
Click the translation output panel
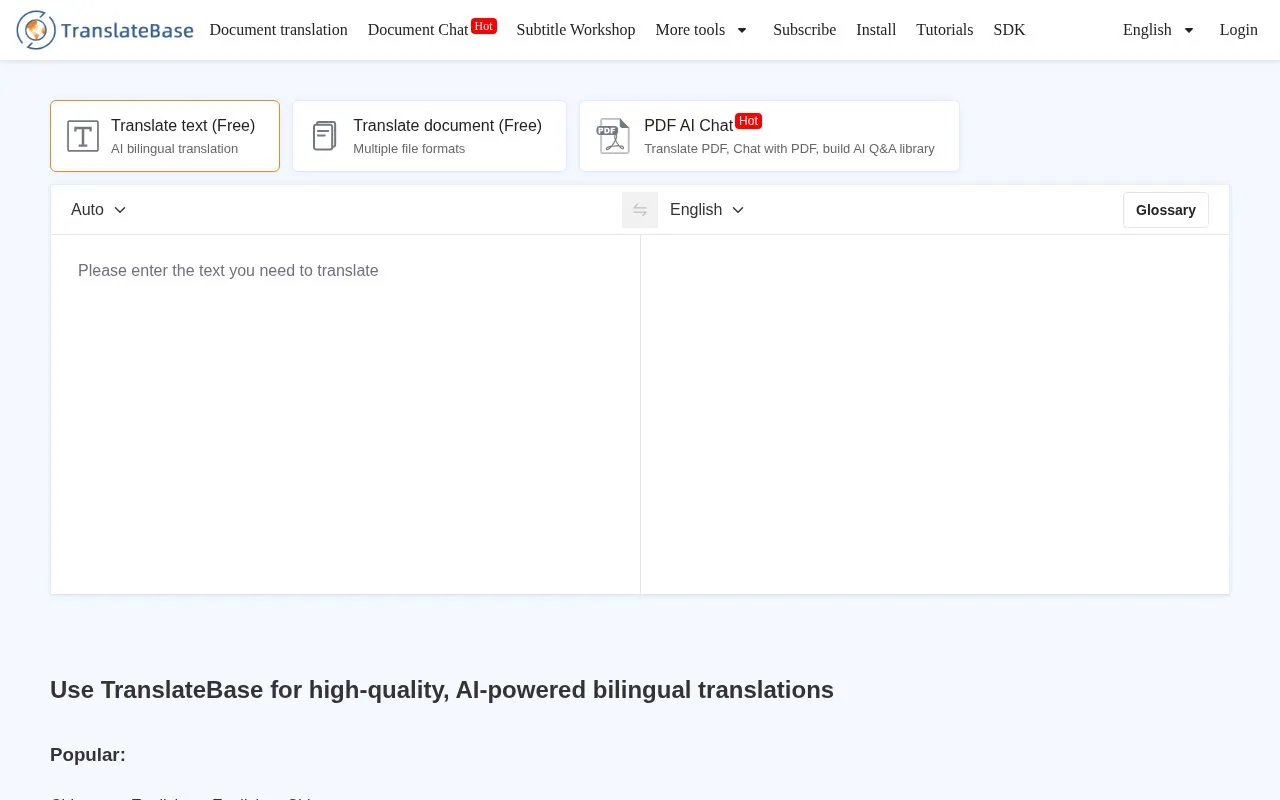pos(935,414)
